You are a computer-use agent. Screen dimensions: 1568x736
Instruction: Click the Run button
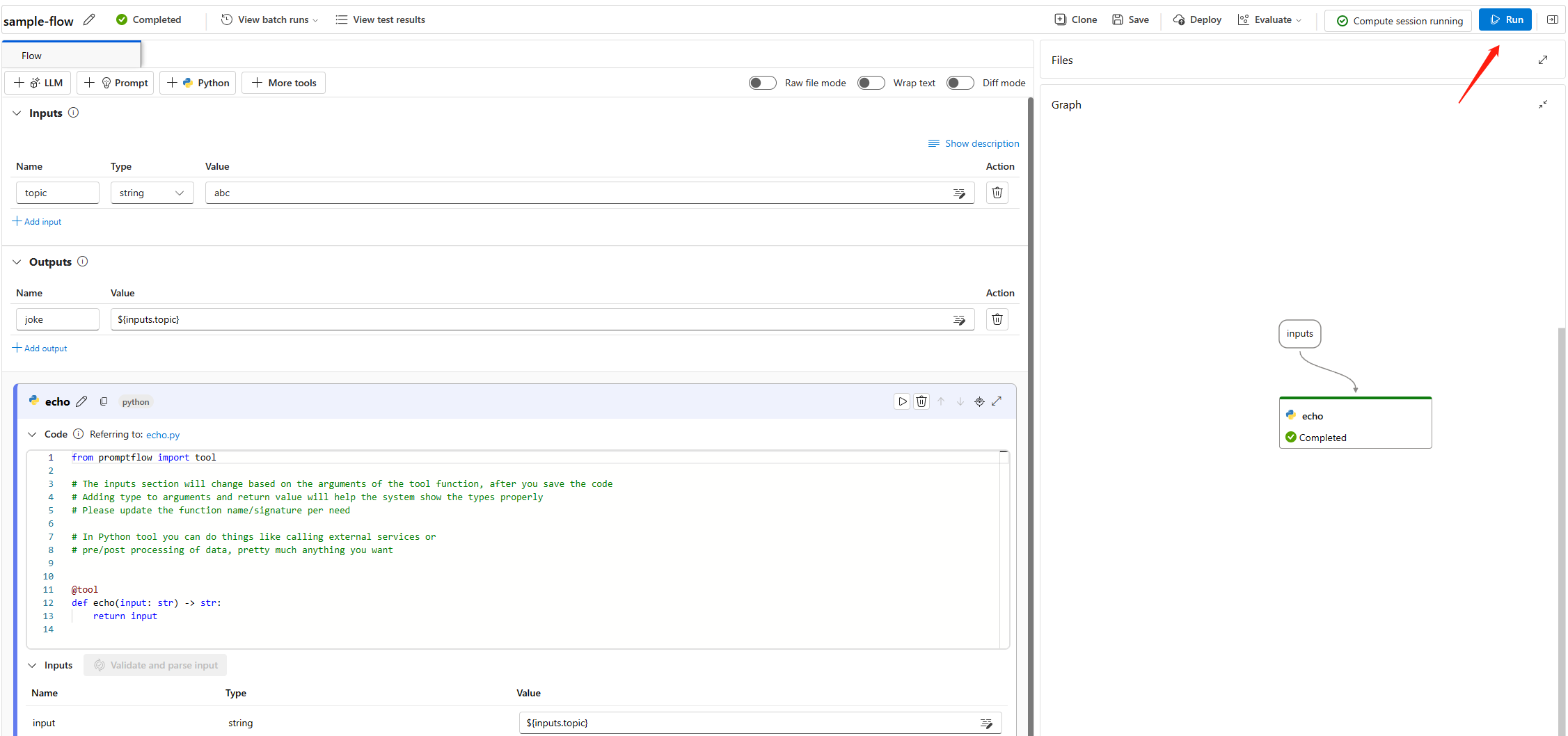1505,19
